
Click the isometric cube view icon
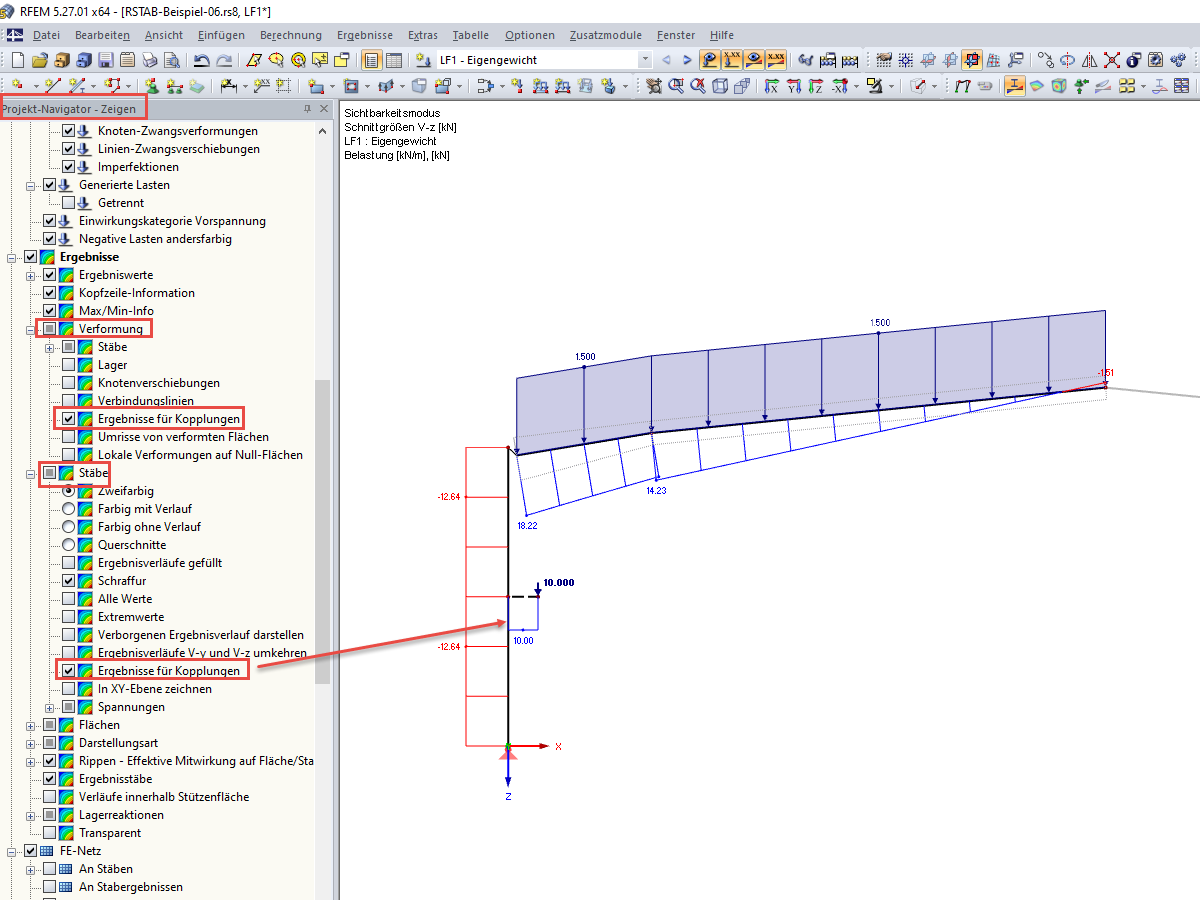point(718,86)
